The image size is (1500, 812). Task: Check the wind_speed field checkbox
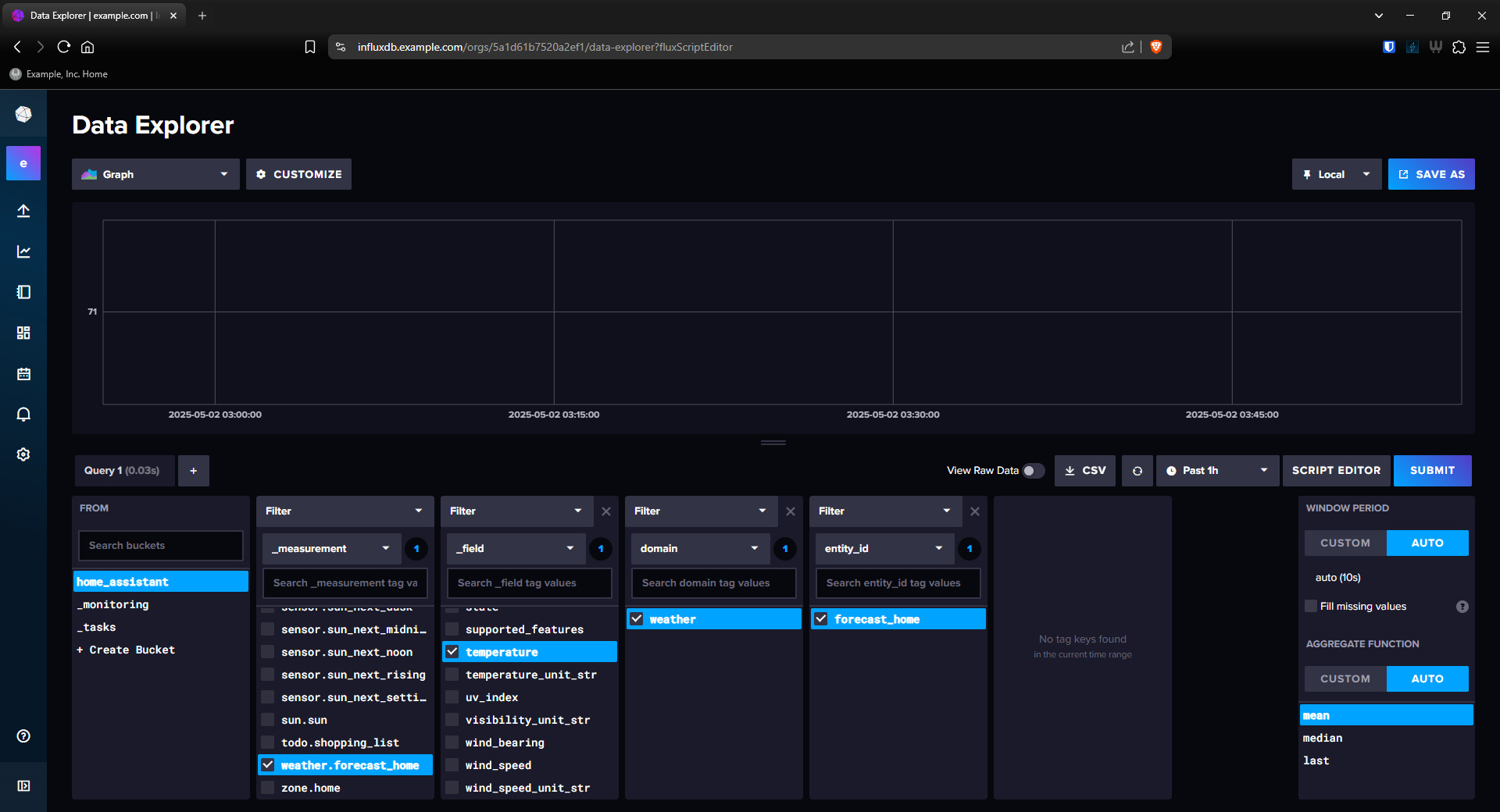tap(452, 765)
